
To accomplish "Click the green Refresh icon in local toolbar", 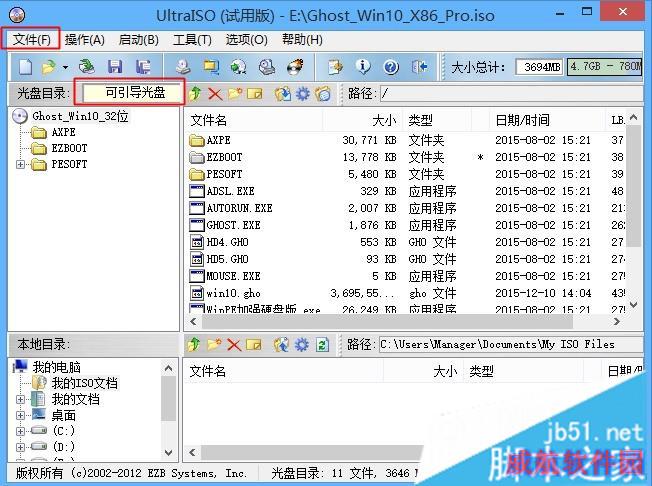I will pyautogui.click(x=322, y=345).
